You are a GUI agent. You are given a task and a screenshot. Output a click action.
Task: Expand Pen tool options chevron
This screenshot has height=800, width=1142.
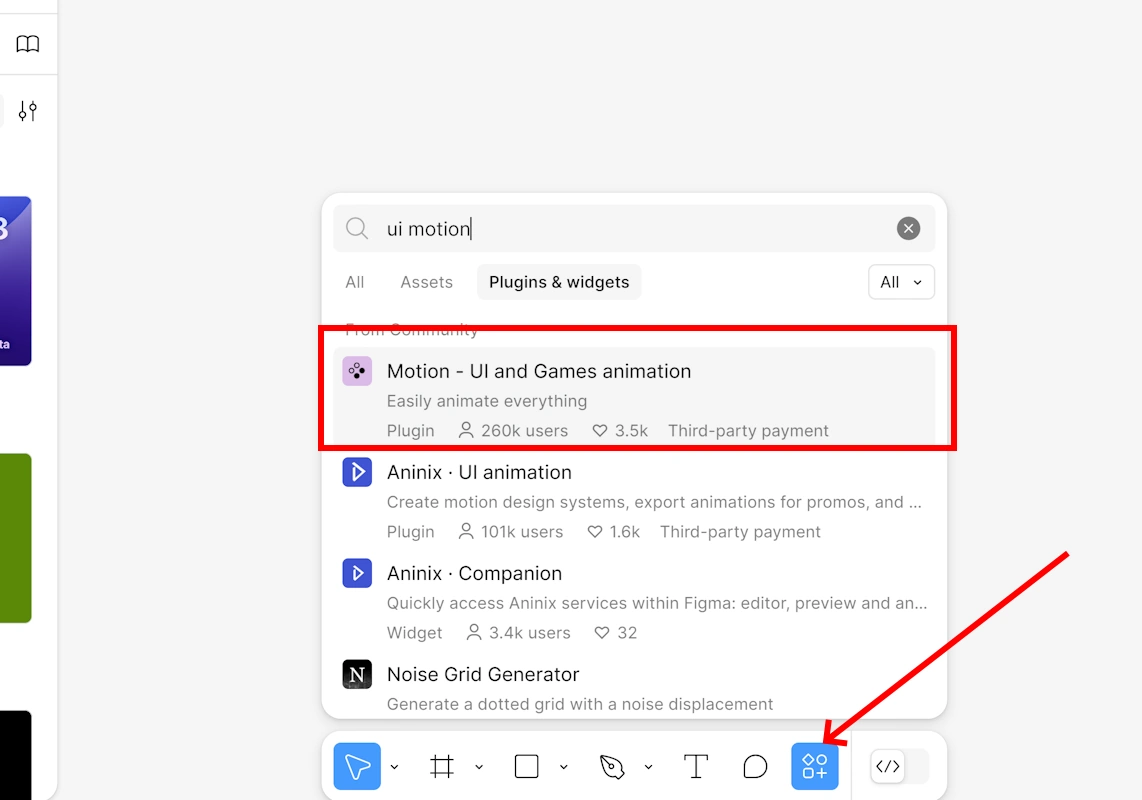point(648,766)
